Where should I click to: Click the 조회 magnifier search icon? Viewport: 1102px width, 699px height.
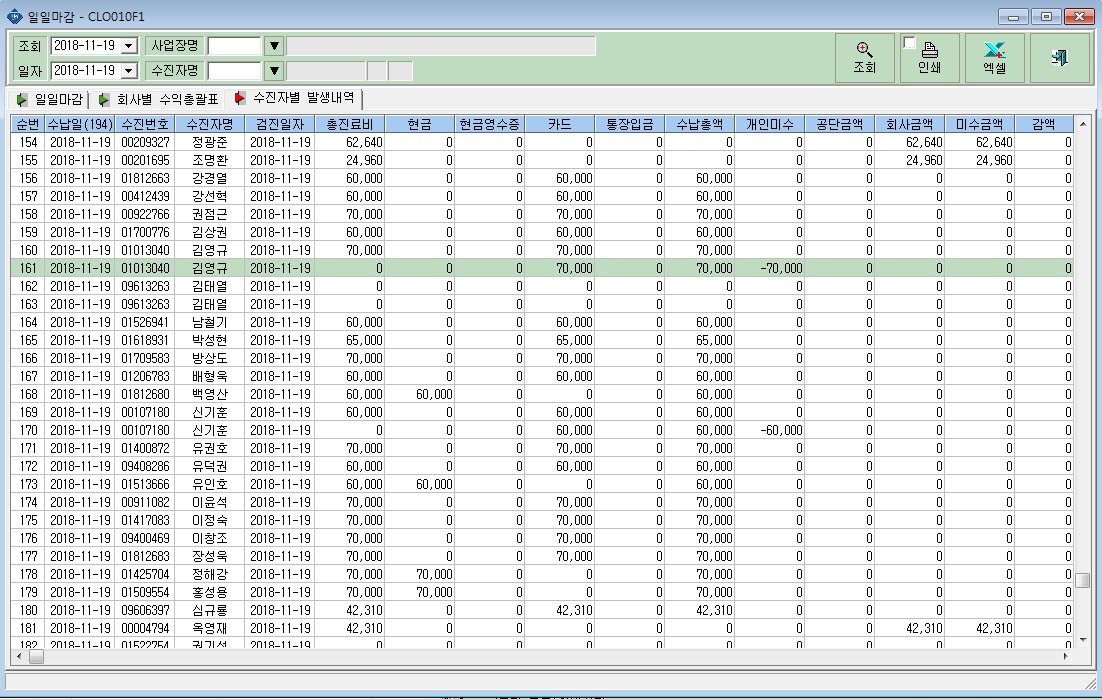[864, 50]
